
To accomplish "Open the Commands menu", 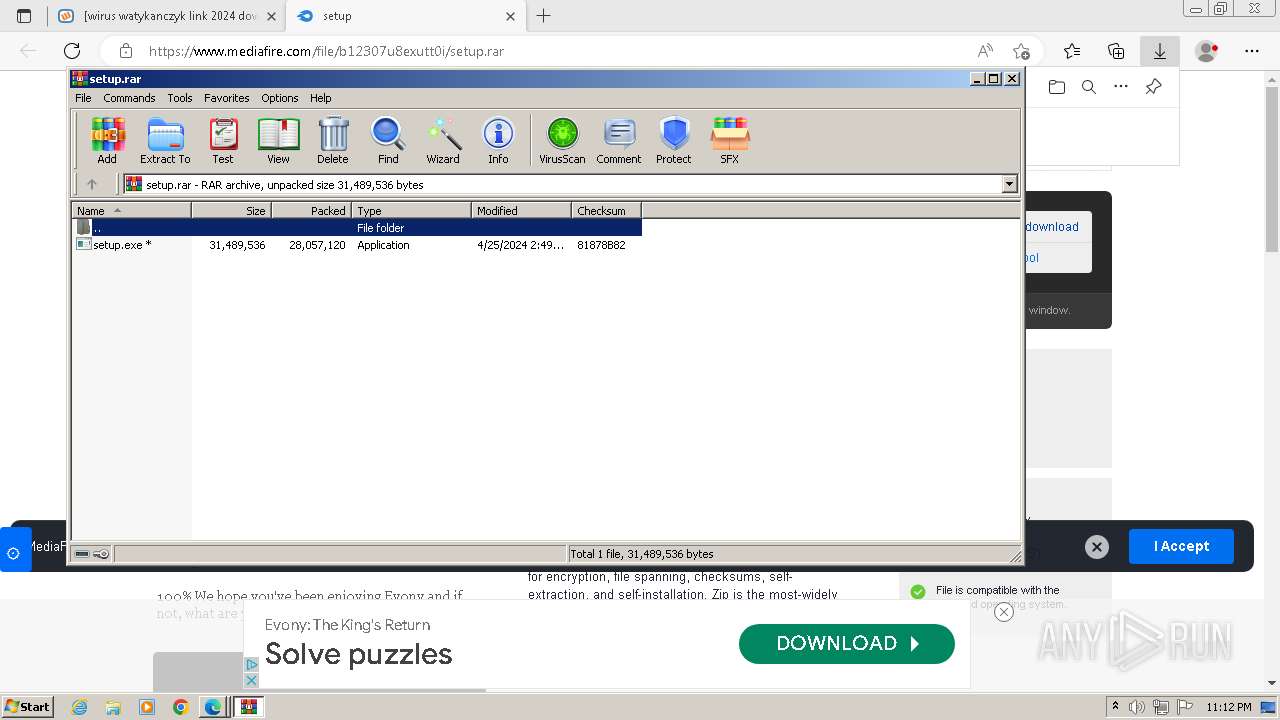I will (x=129, y=98).
